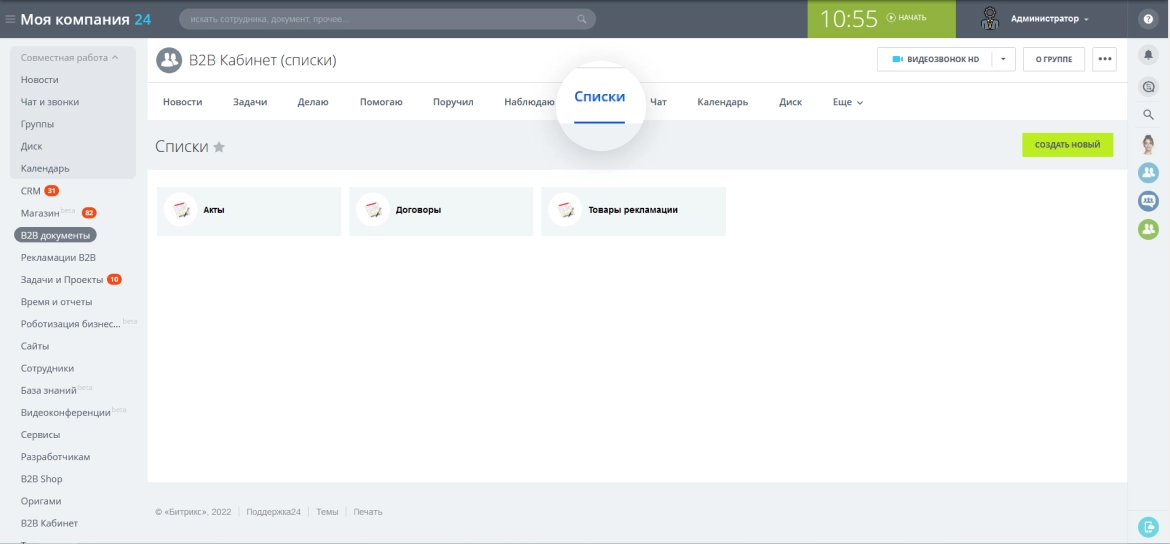Switch to the Календарь tab

click(722, 102)
